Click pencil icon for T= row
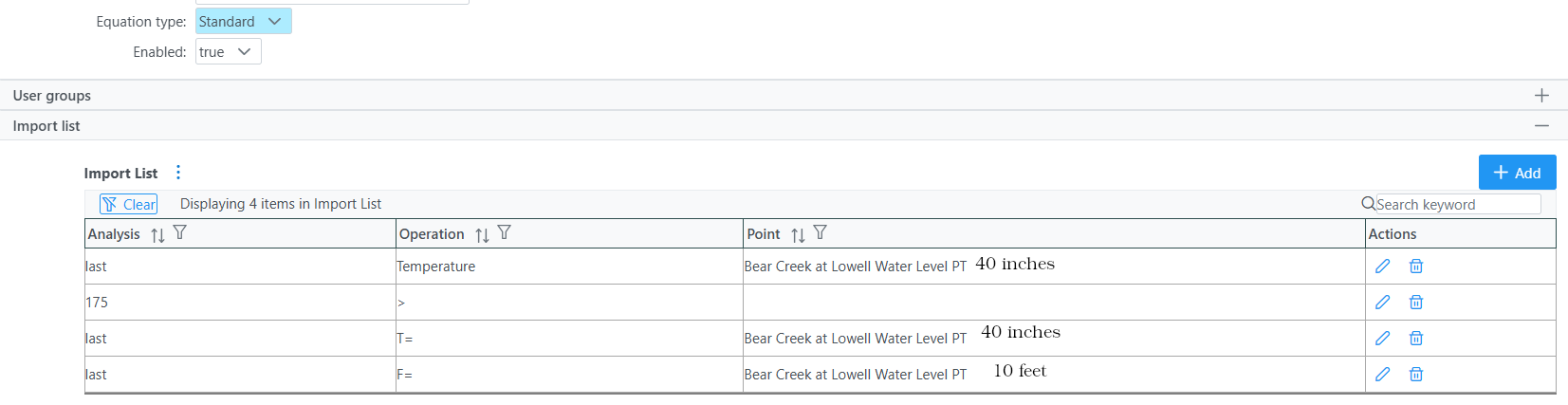 (1382, 339)
